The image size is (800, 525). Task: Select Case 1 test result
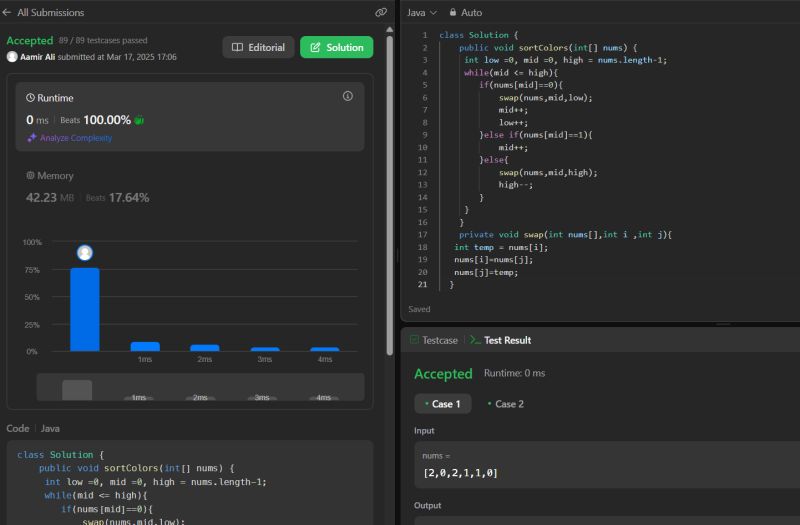[443, 404]
